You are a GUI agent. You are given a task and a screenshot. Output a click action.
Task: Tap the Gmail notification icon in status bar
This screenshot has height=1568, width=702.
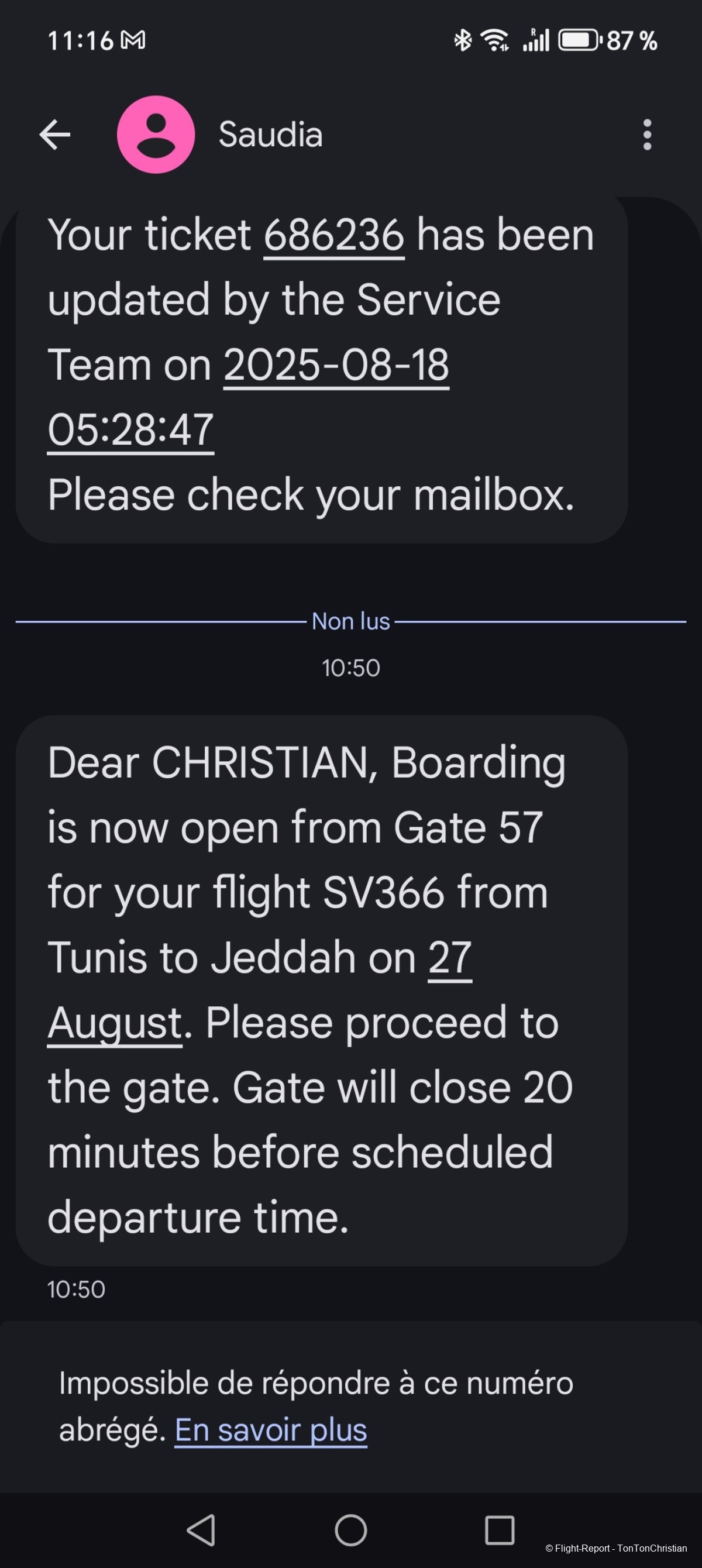[133, 41]
